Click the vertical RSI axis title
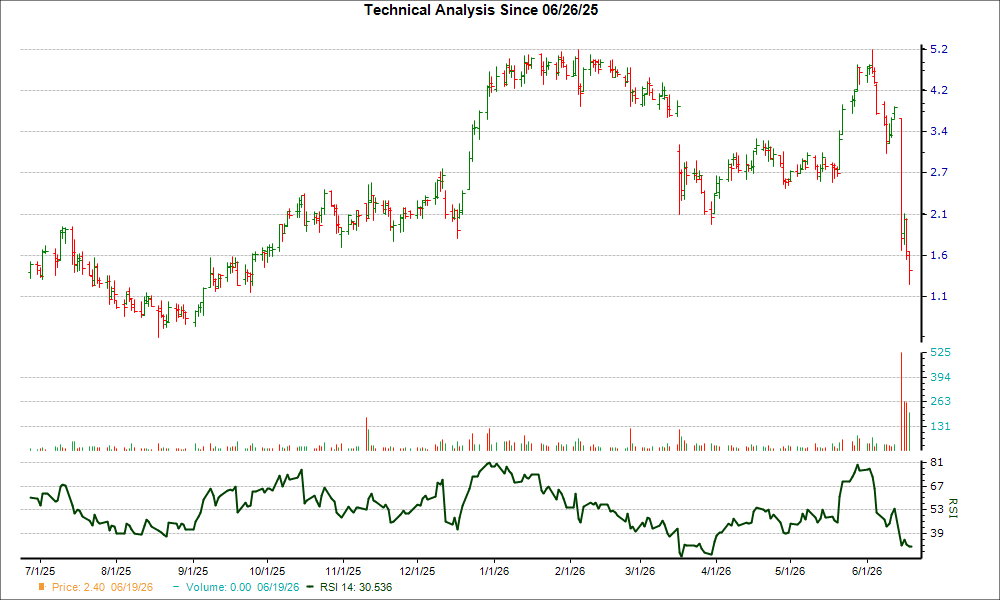 pos(954,508)
